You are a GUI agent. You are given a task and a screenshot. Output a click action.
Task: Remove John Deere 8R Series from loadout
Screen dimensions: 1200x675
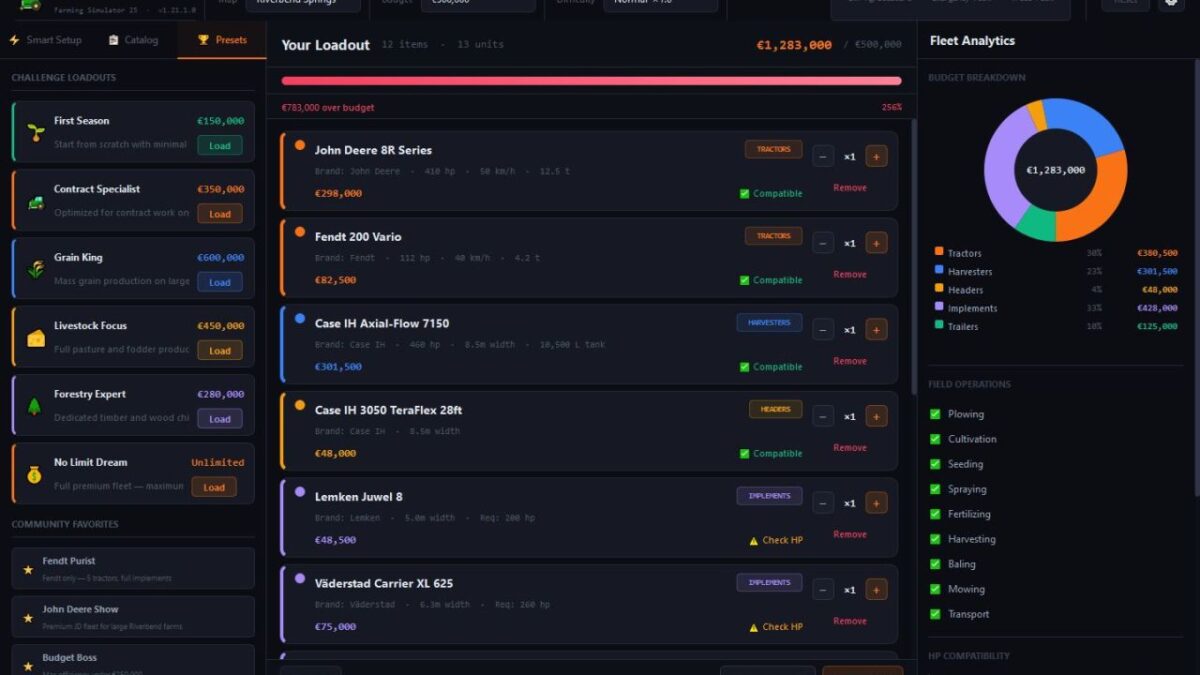[x=850, y=188]
